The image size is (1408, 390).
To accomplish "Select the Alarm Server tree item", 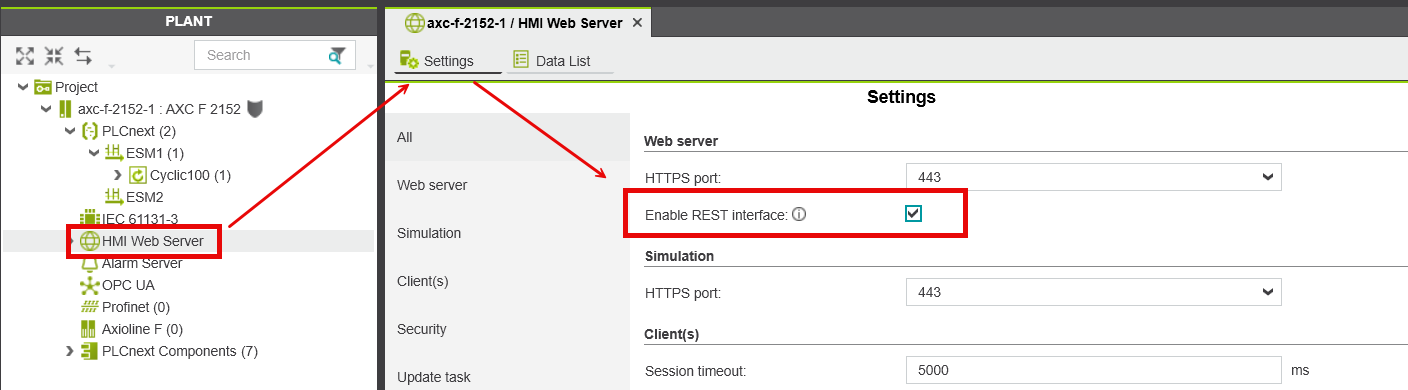I will [x=142, y=263].
